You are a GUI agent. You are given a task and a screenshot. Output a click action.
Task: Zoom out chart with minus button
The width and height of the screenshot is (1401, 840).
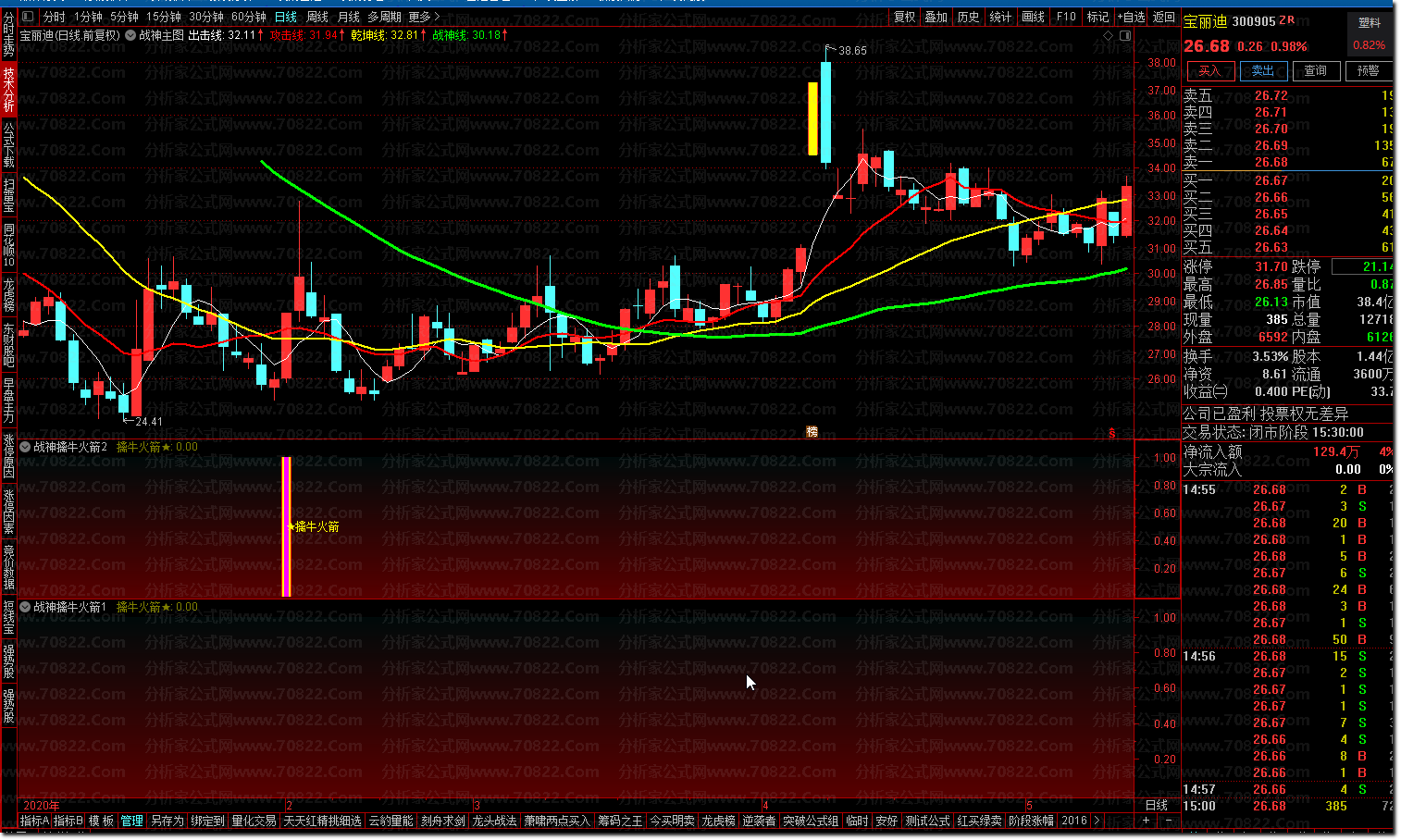click(1167, 821)
